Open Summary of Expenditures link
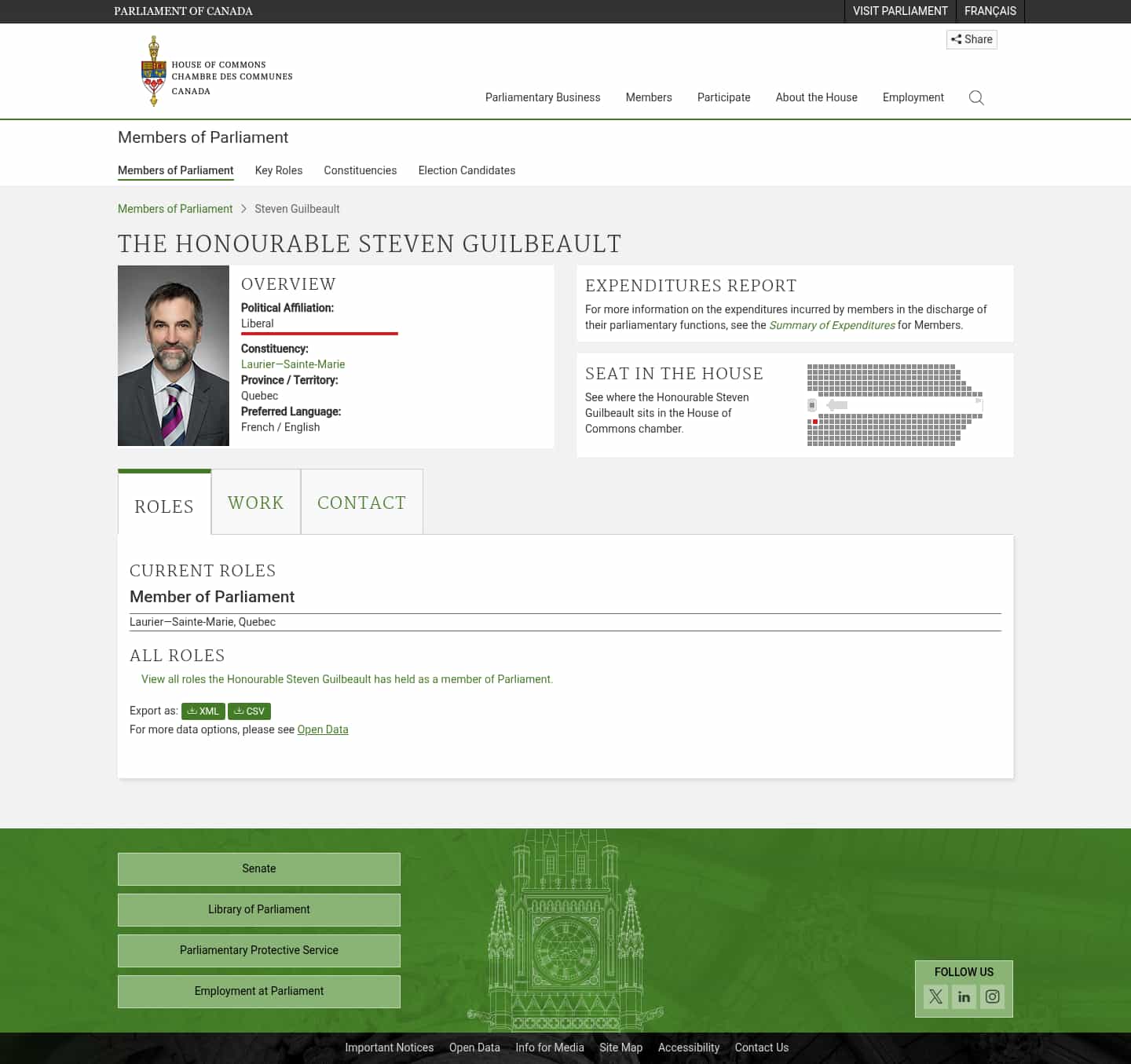Viewport: 1131px width, 1064px height. (832, 324)
